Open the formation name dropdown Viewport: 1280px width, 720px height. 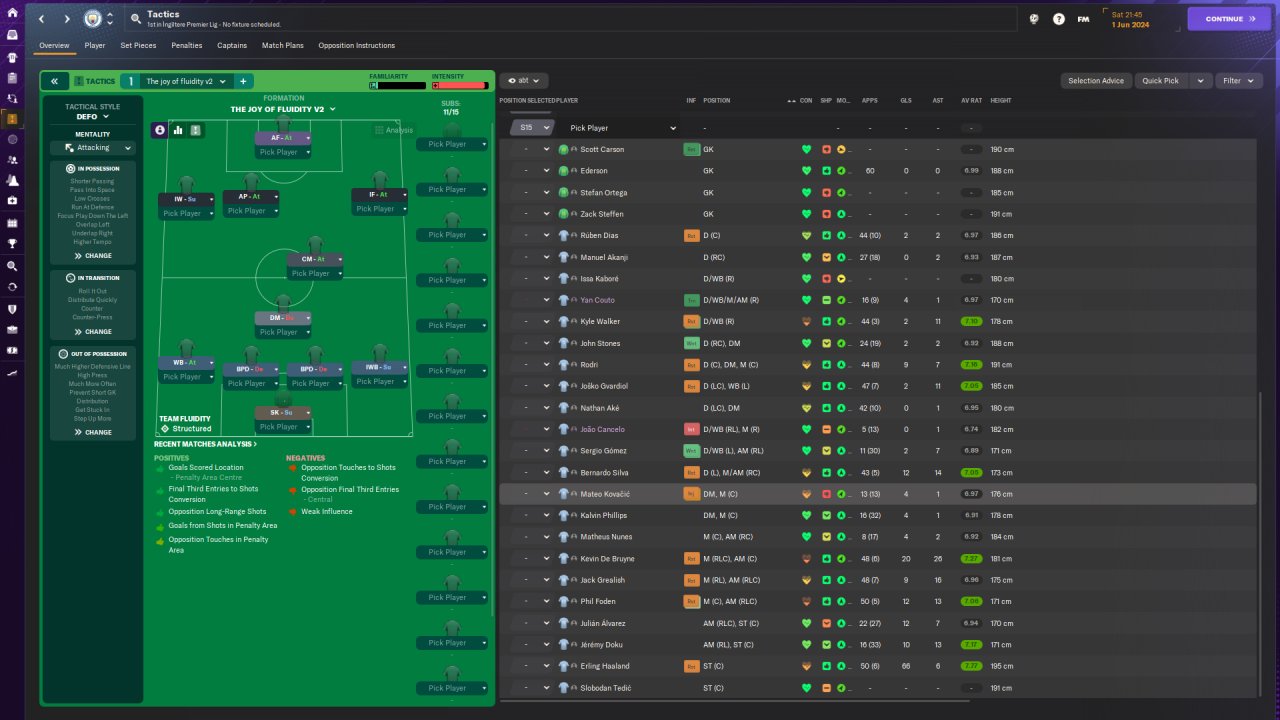(x=283, y=109)
